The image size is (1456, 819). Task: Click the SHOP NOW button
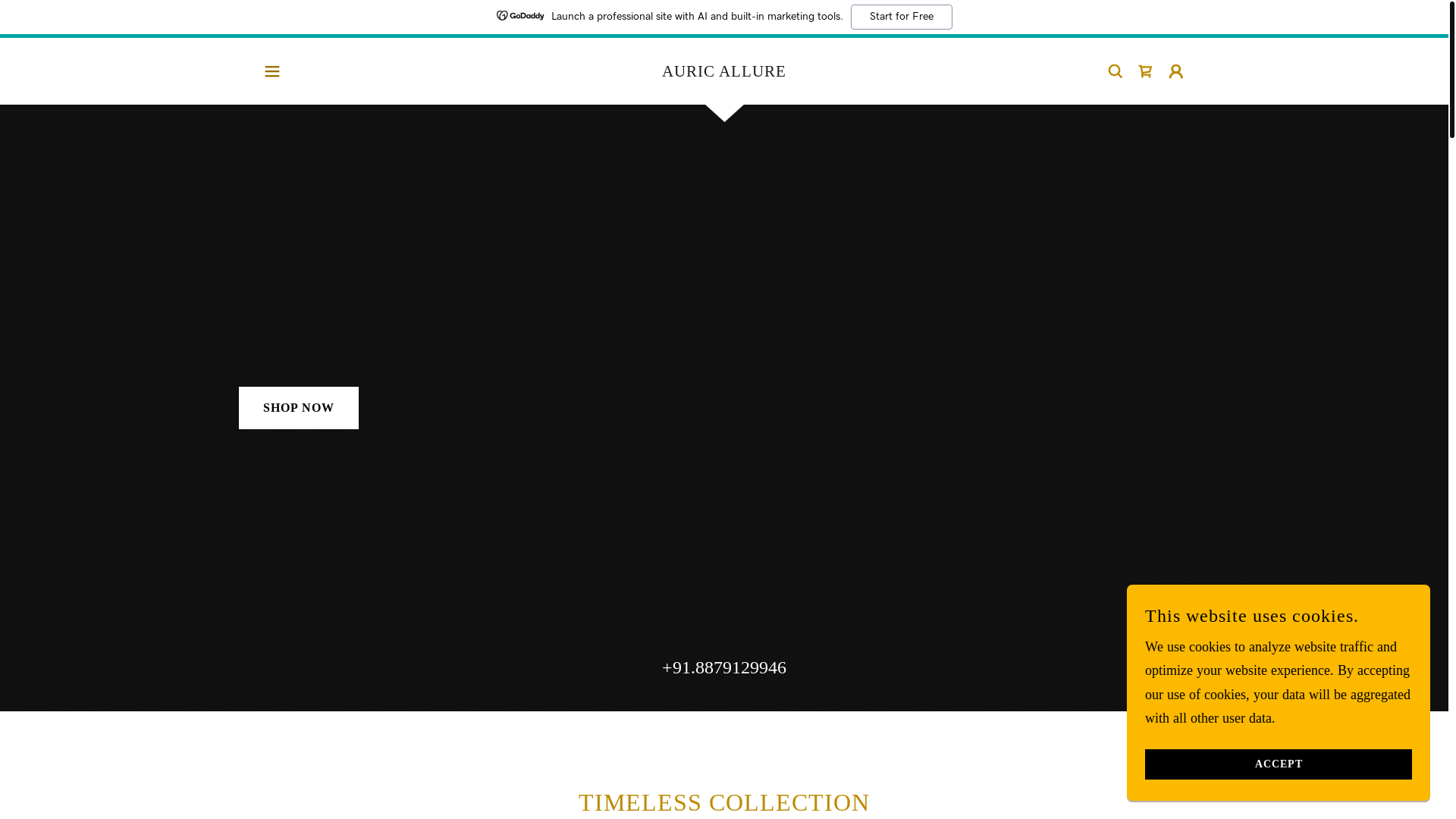[x=299, y=408]
